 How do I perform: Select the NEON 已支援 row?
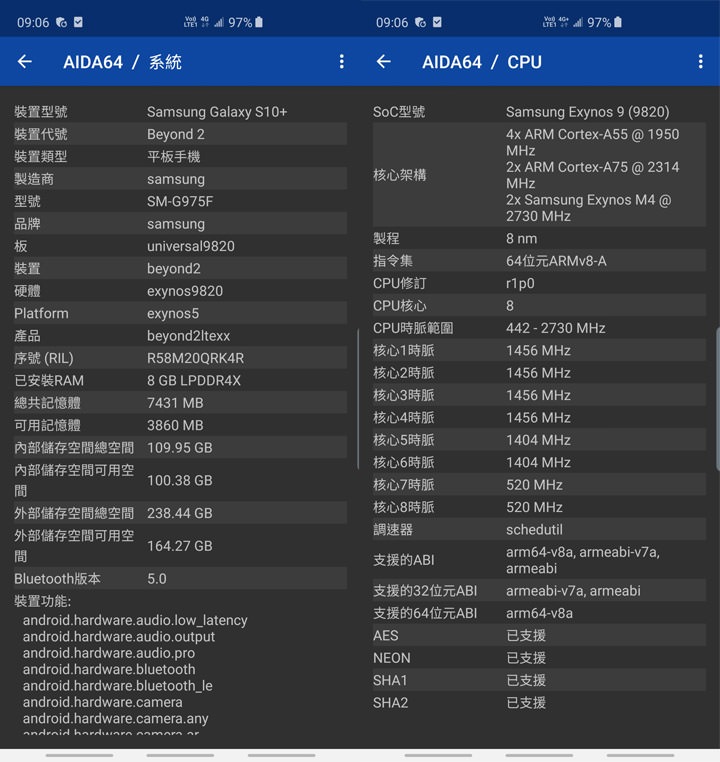pyautogui.click(x=539, y=657)
